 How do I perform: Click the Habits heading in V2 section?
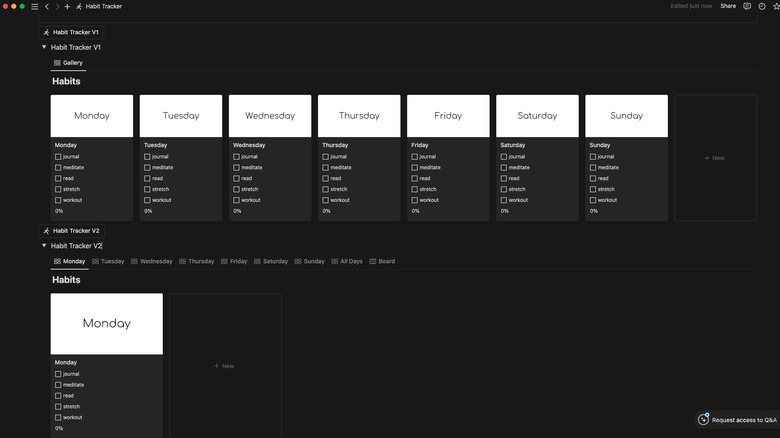click(66, 280)
